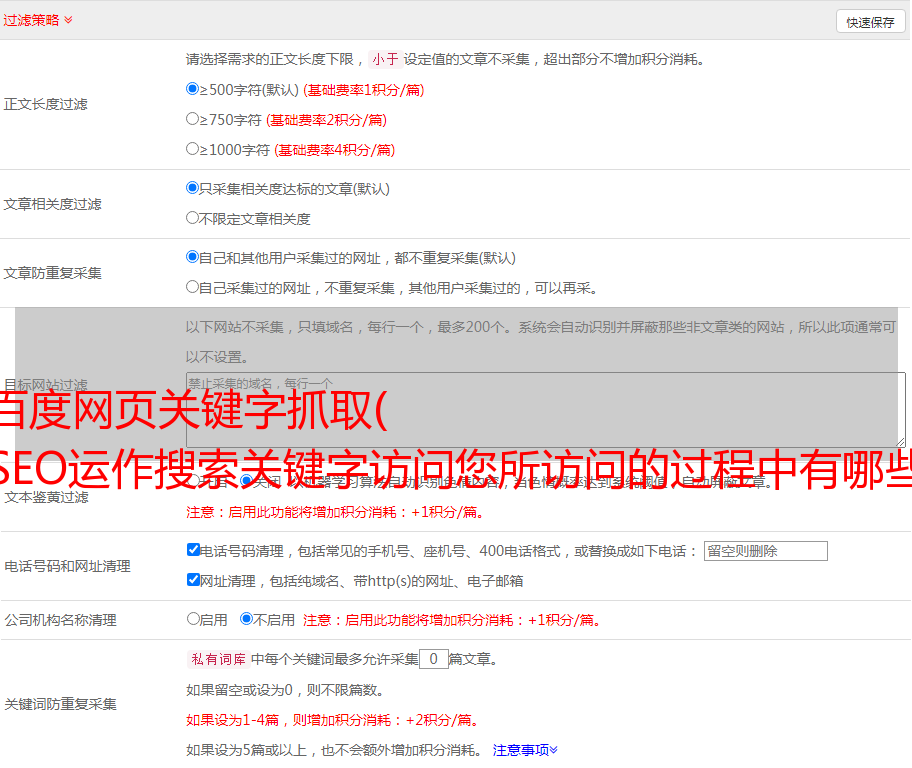
Task: Toggle the 网址清理 checkbox
Action: tap(194, 580)
